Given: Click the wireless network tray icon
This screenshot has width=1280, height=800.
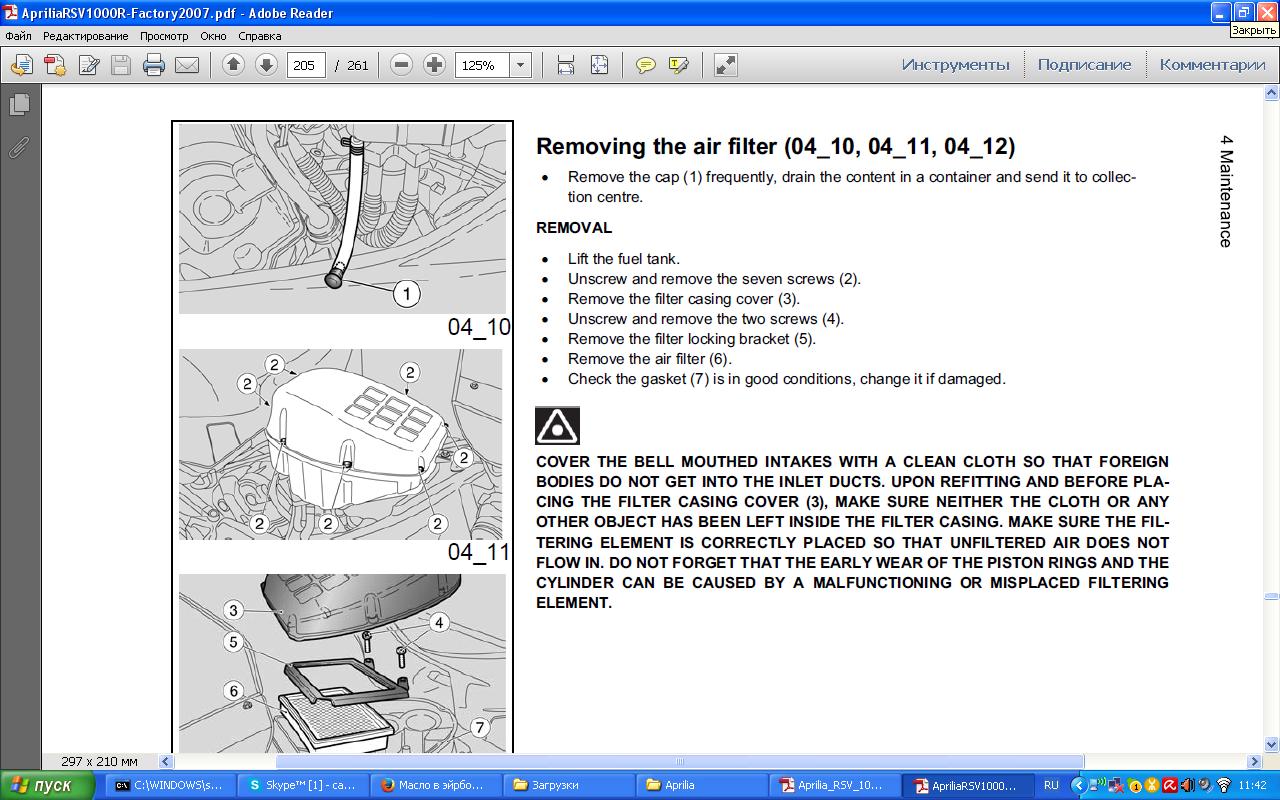Looking at the screenshot, I should coord(1223,786).
